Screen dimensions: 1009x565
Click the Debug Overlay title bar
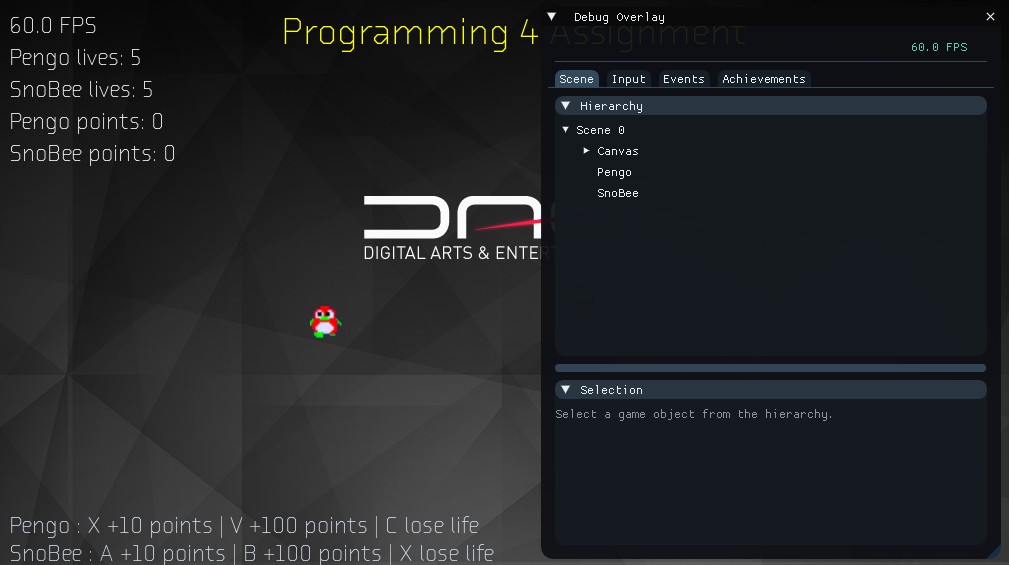click(770, 17)
